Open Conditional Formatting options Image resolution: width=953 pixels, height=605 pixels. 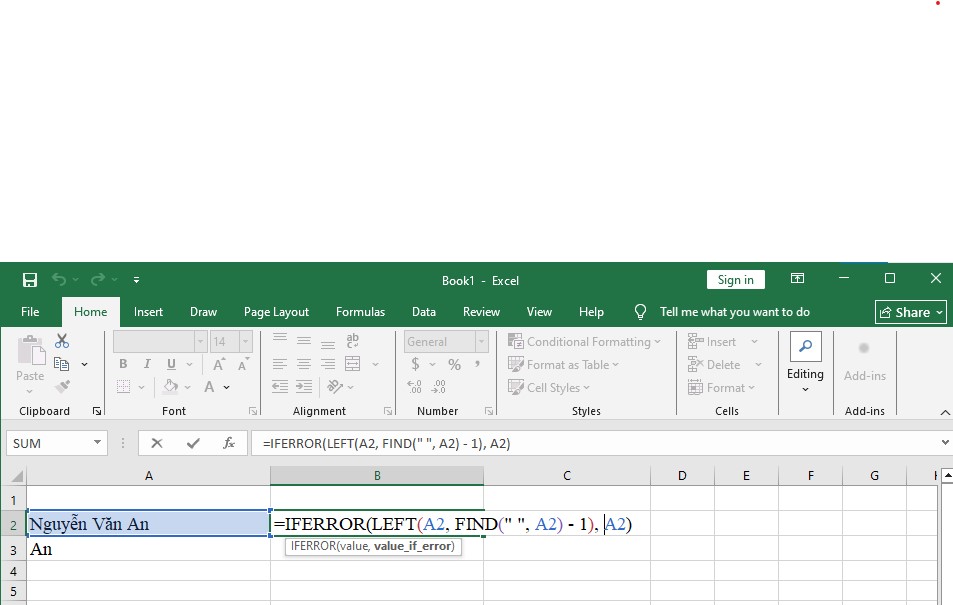click(585, 341)
